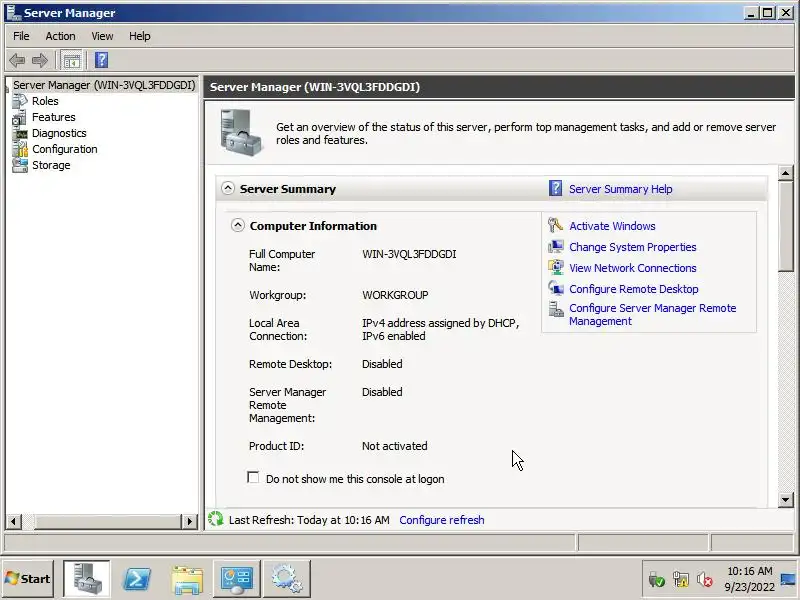
Task: Open the Action menu
Action: tap(60, 36)
